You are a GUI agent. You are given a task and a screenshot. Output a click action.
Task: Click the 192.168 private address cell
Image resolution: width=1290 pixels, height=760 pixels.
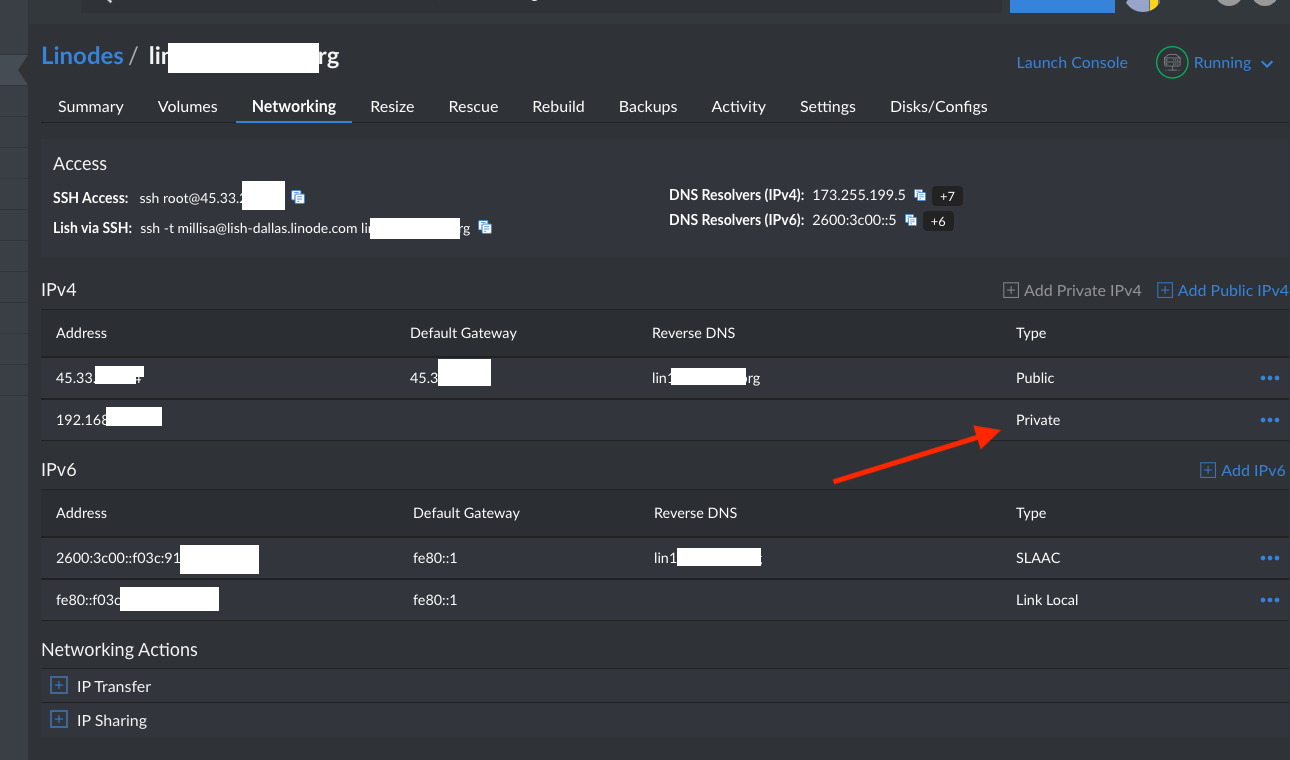(109, 420)
